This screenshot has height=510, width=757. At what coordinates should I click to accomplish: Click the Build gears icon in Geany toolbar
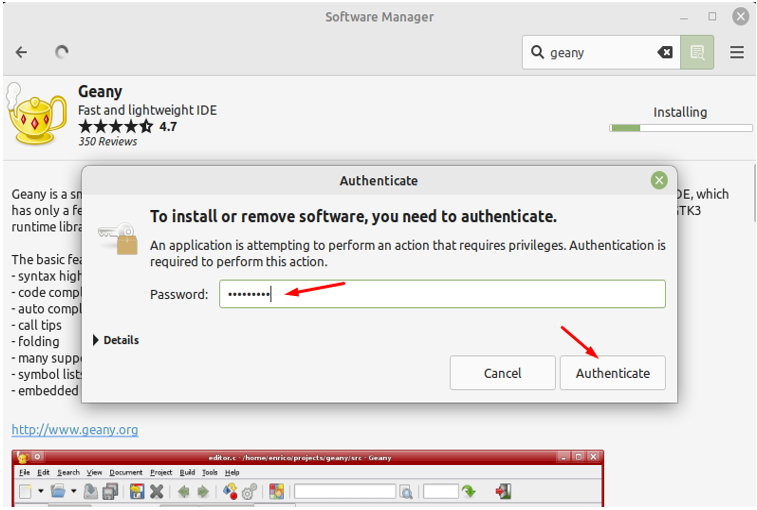(249, 492)
